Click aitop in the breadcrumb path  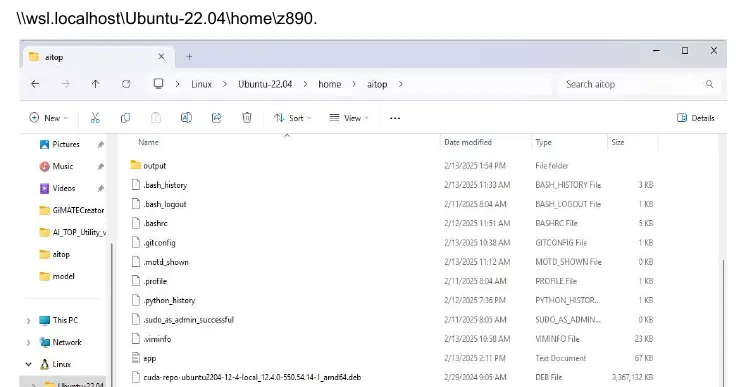tap(377, 84)
